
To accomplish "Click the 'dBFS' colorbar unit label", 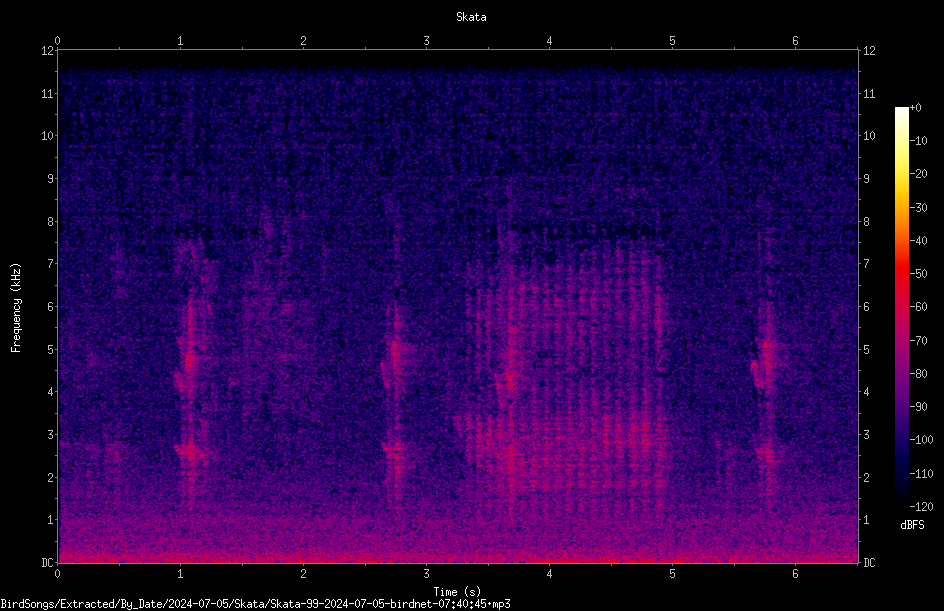I will point(912,525).
